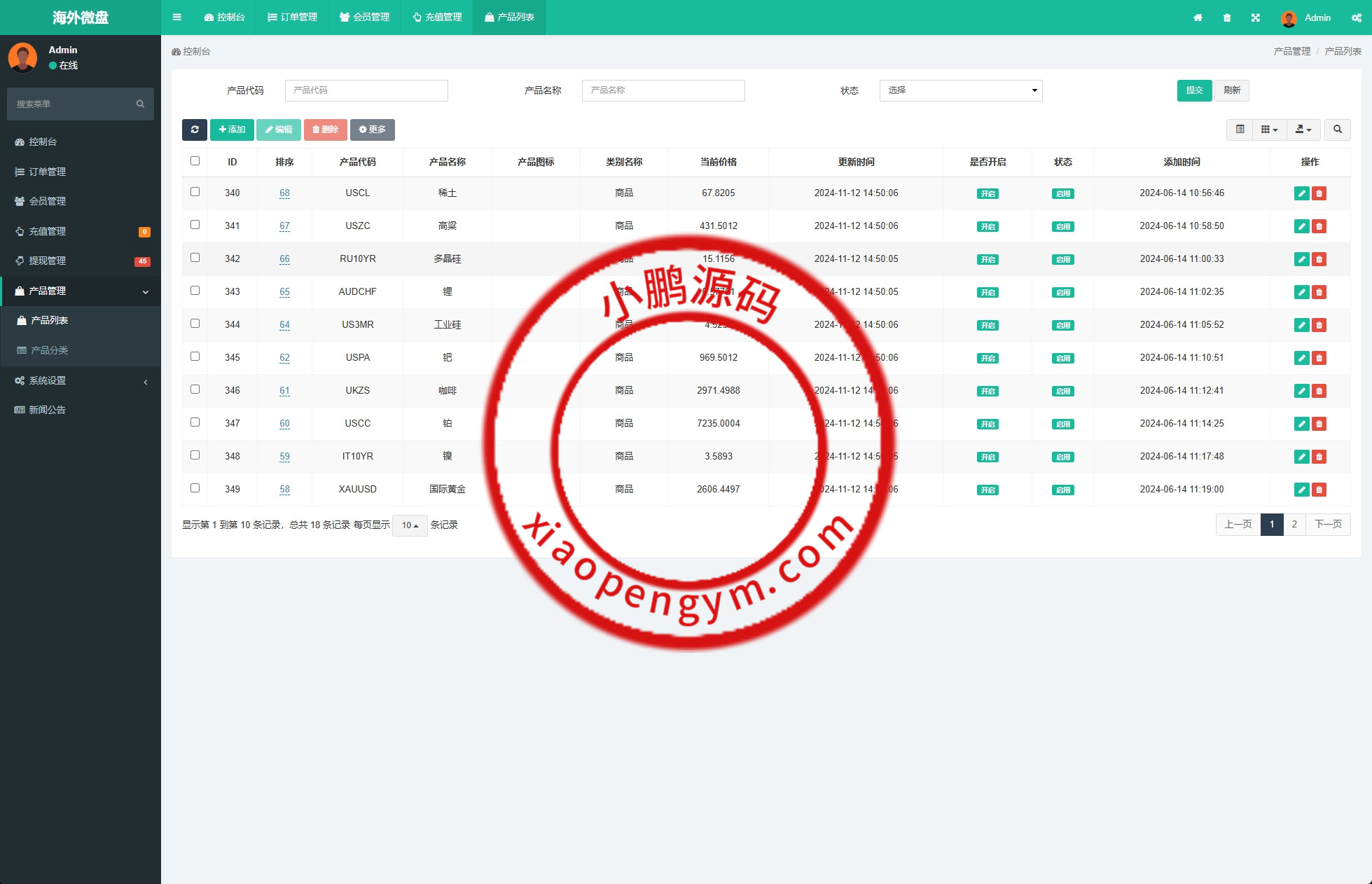The image size is (1372, 884).
Task: Open the 订单管理 top tab
Action: [293, 18]
